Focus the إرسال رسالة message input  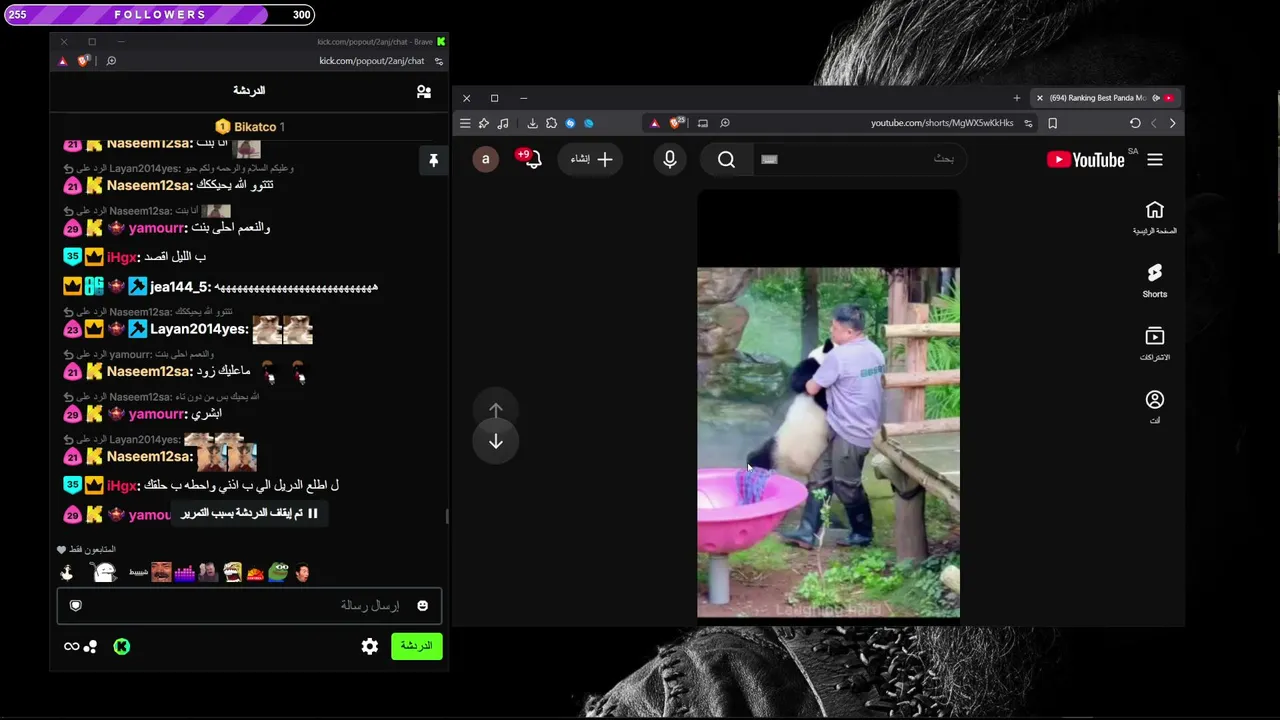tap(249, 606)
